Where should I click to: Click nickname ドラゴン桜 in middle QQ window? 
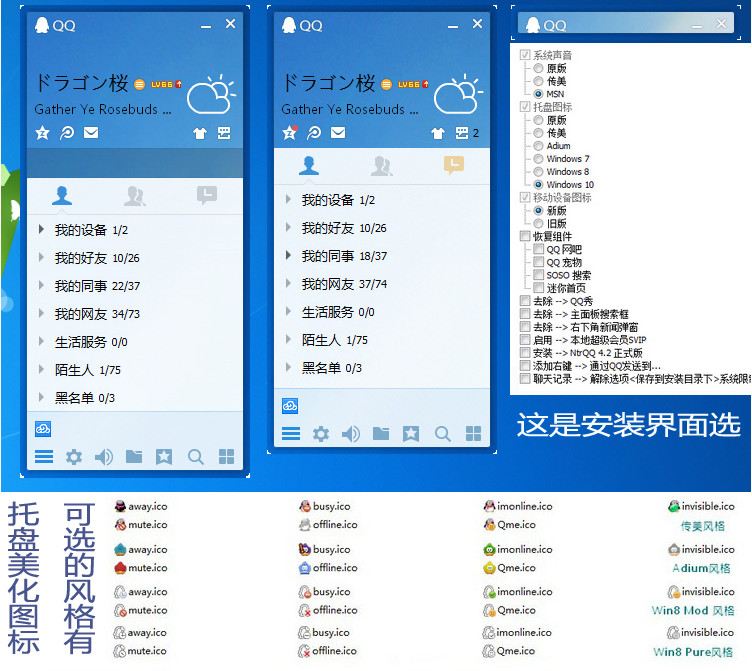[328, 83]
